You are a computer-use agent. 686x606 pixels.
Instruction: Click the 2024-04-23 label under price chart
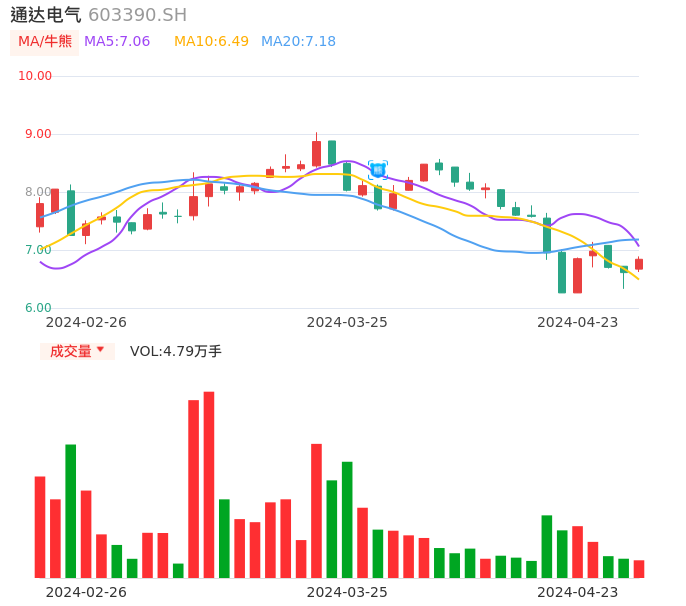[578, 322]
